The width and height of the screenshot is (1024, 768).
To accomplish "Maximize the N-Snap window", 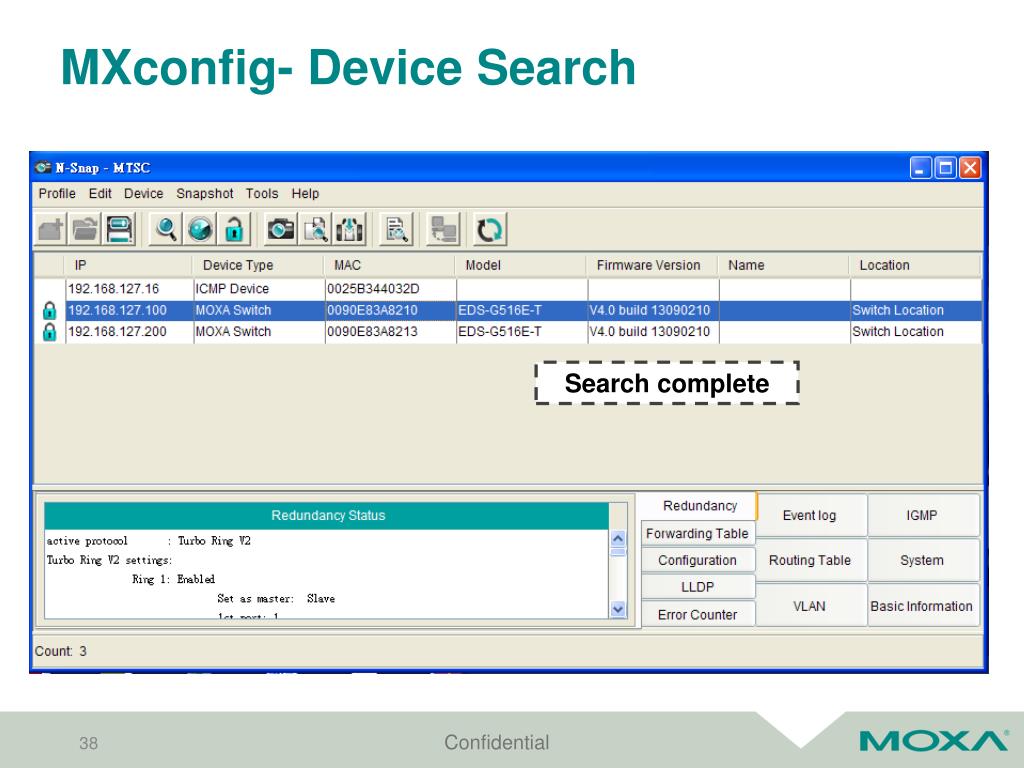I will (x=945, y=168).
